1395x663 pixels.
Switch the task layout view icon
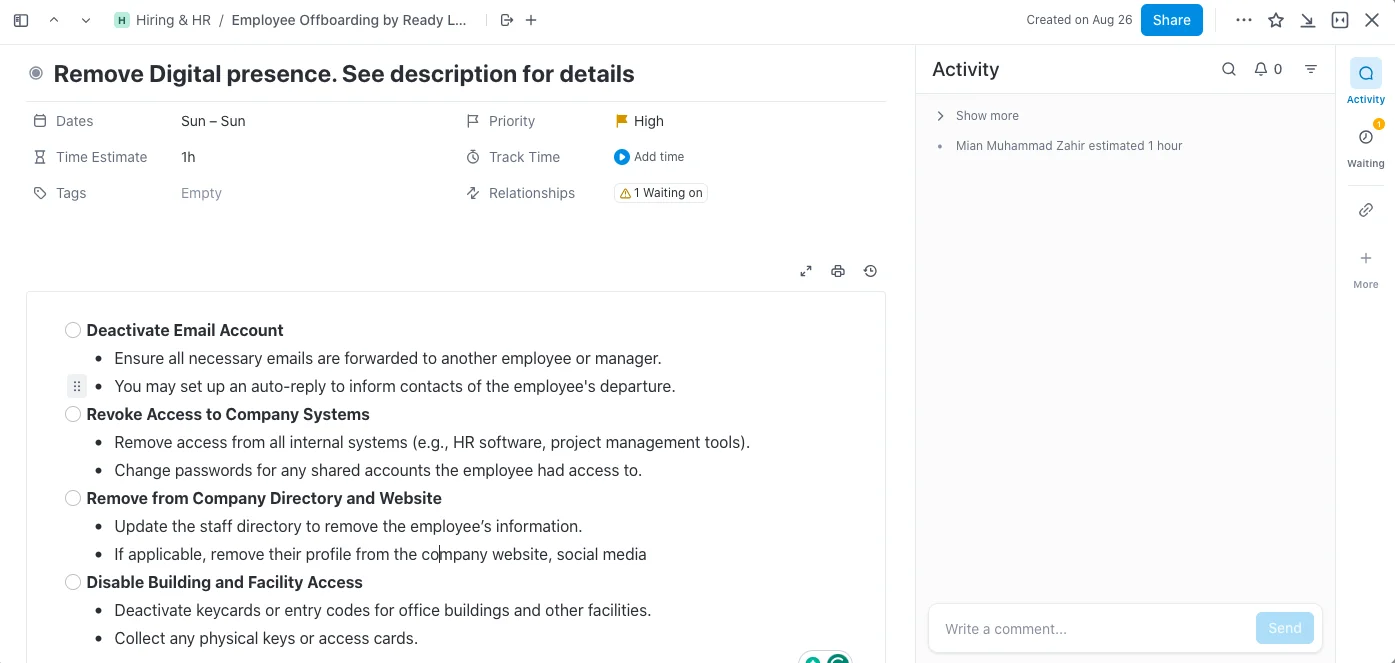click(x=1340, y=20)
